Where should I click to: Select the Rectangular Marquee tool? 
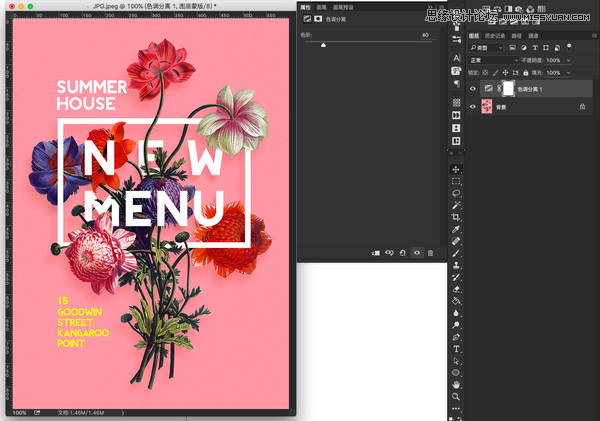(x=456, y=181)
